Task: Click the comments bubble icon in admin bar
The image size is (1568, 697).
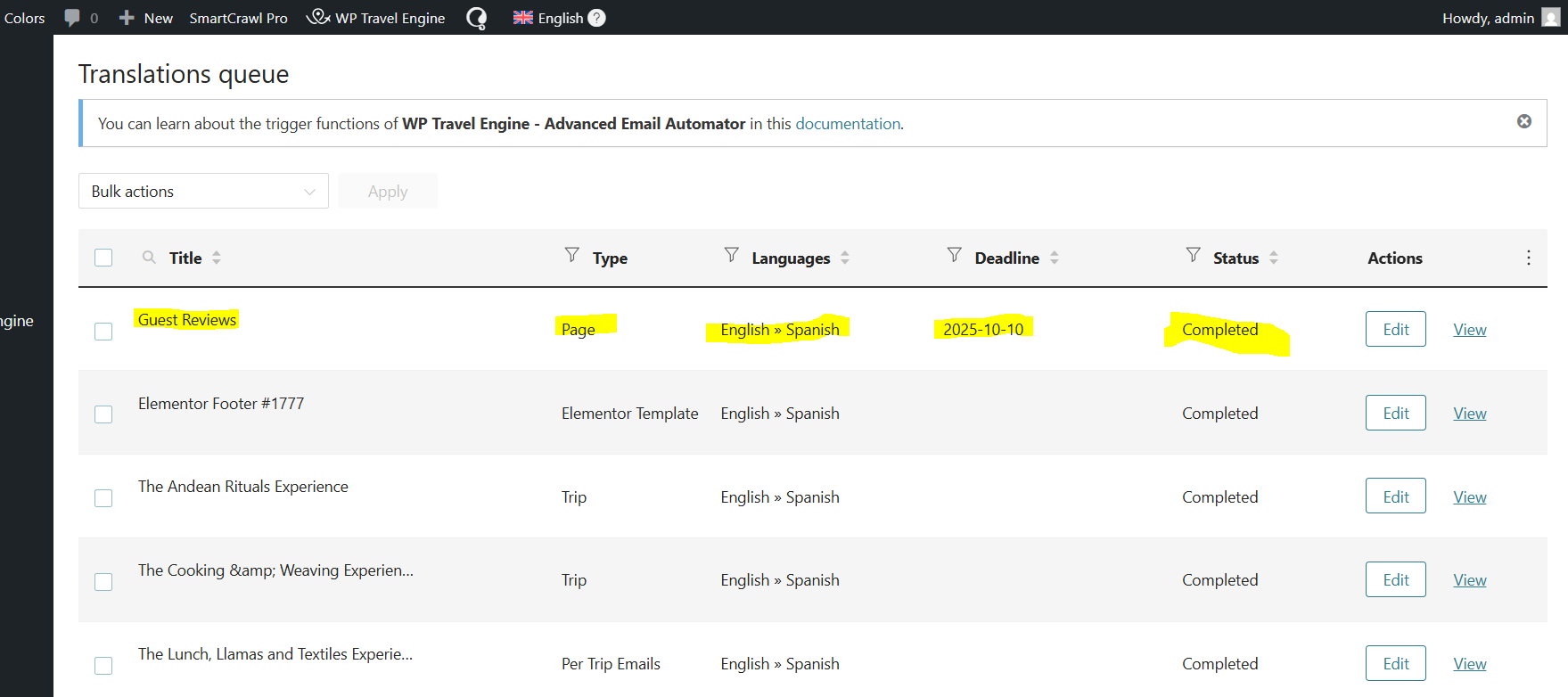Action: tap(72, 18)
